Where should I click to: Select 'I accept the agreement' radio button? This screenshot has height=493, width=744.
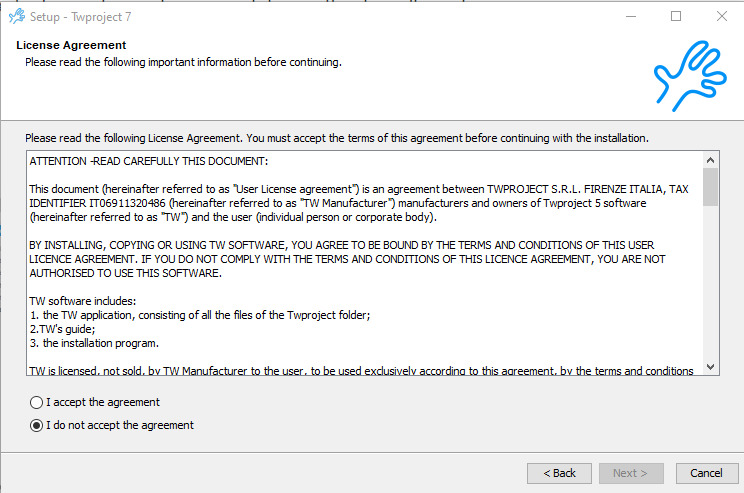point(37,402)
